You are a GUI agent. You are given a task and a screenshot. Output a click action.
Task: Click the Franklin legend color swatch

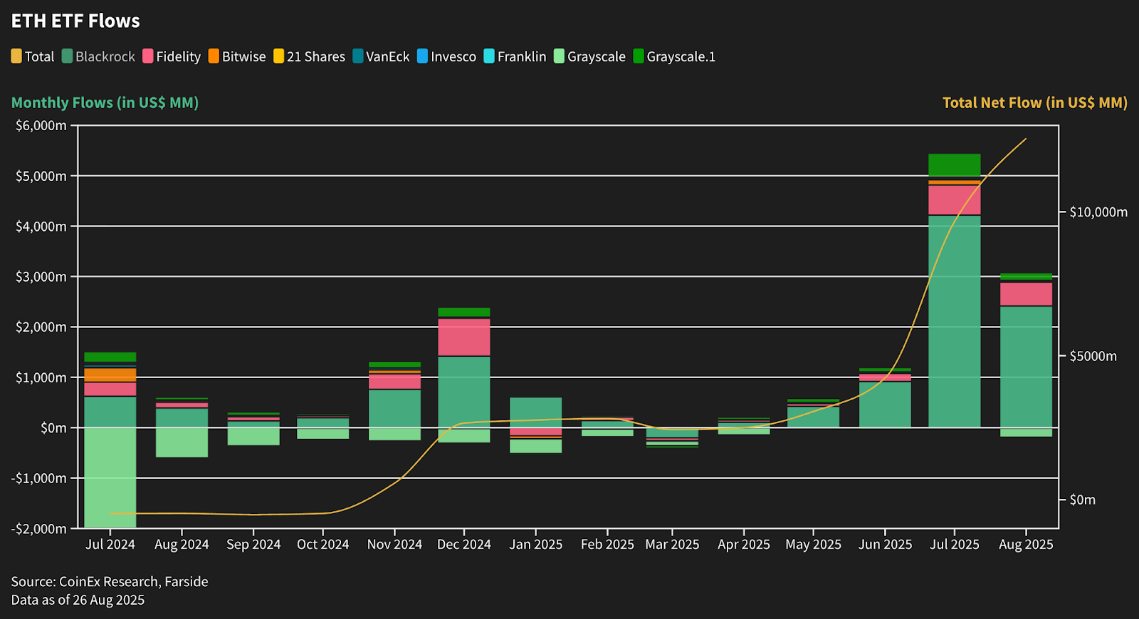tap(489, 57)
